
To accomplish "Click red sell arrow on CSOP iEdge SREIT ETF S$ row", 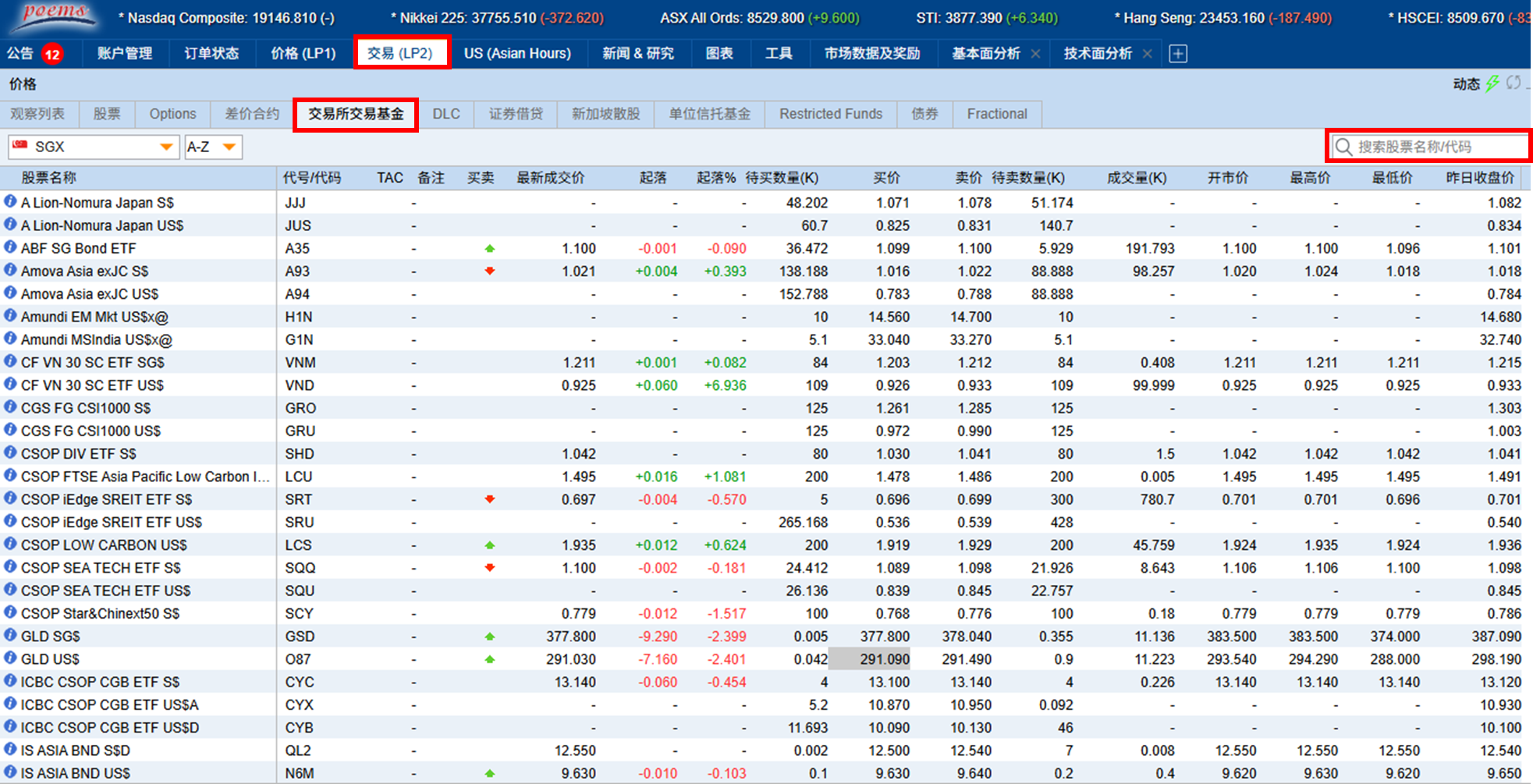I will tap(490, 499).
